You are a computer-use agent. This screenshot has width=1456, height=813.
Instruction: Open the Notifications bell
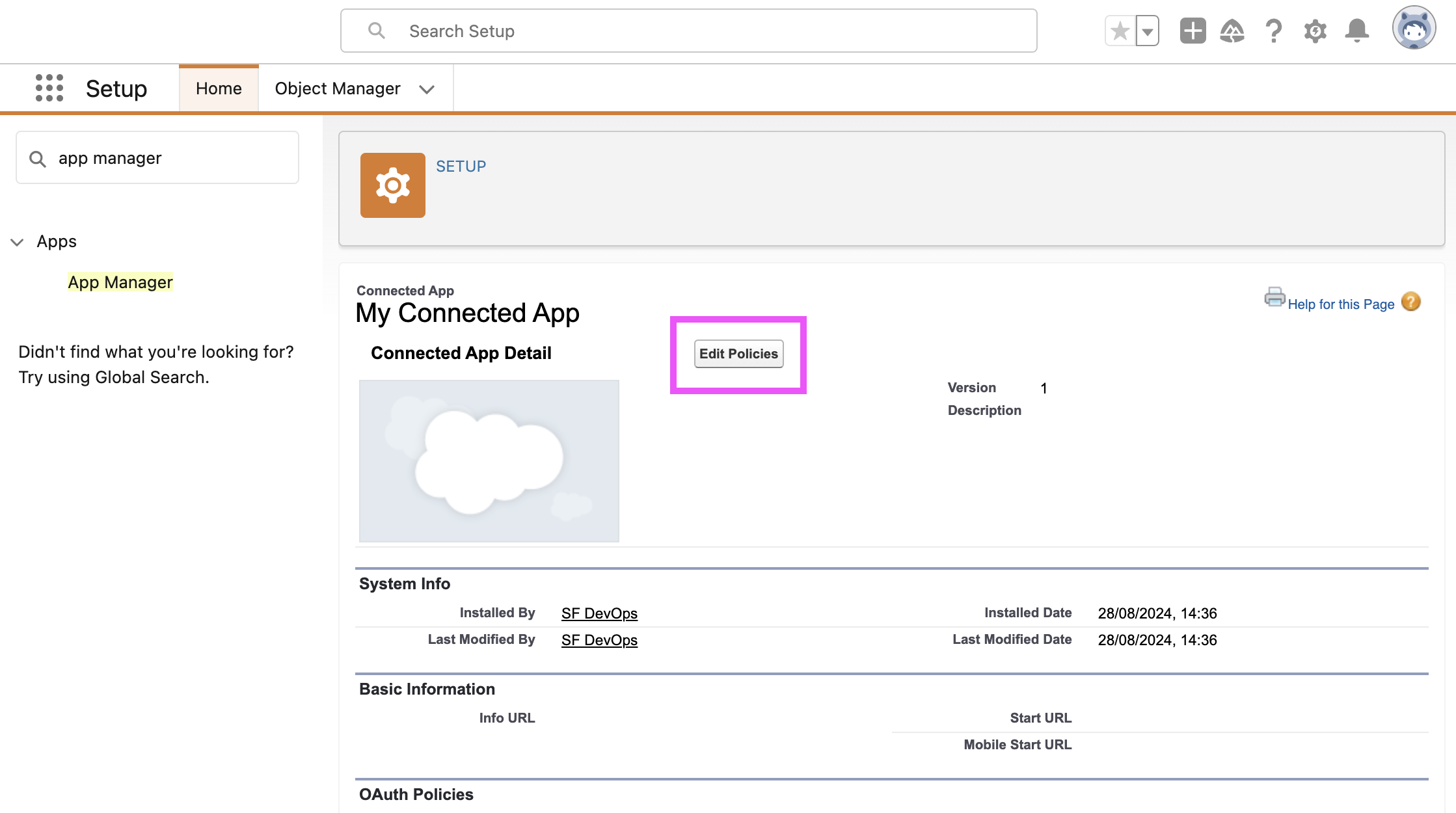click(x=1356, y=31)
